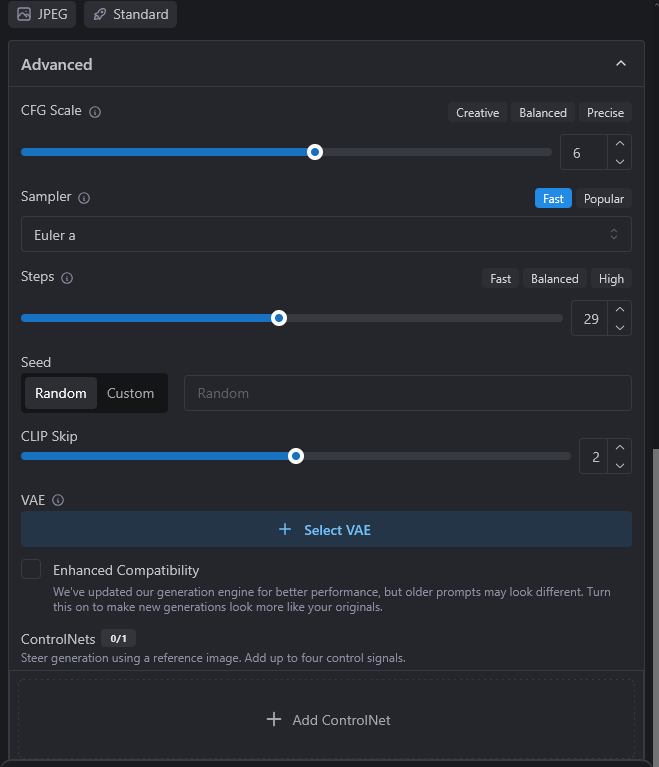Open the Euler a sampler dropdown
The height and width of the screenshot is (767, 659).
click(326, 234)
